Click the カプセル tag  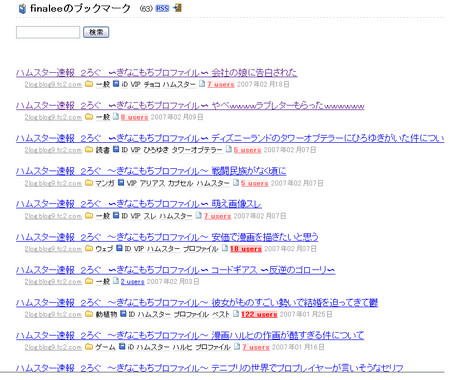coord(180,183)
